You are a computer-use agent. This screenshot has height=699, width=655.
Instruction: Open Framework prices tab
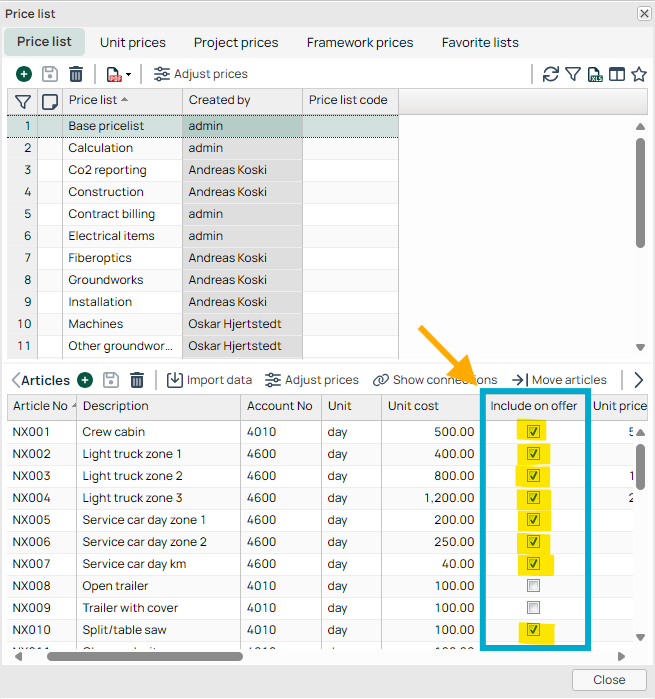click(360, 42)
